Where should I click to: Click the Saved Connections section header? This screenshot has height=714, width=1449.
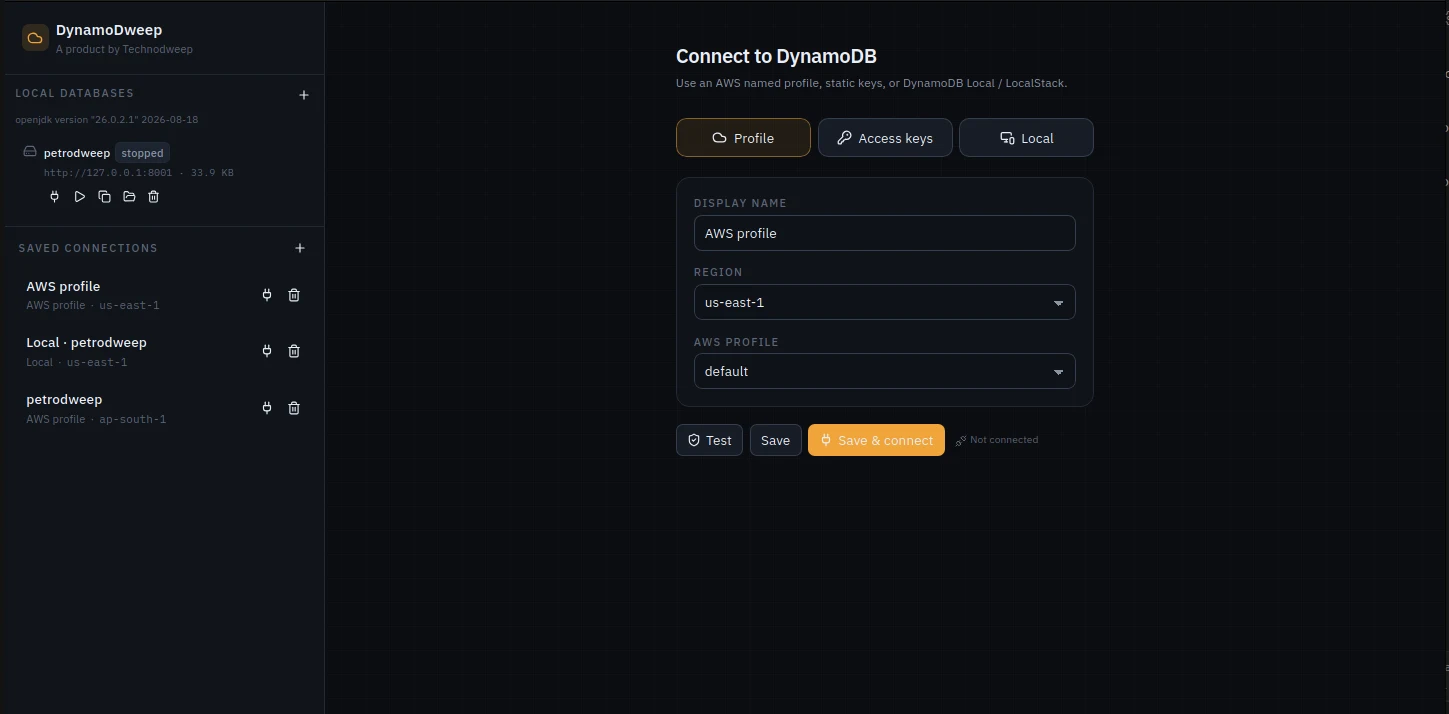(x=88, y=248)
